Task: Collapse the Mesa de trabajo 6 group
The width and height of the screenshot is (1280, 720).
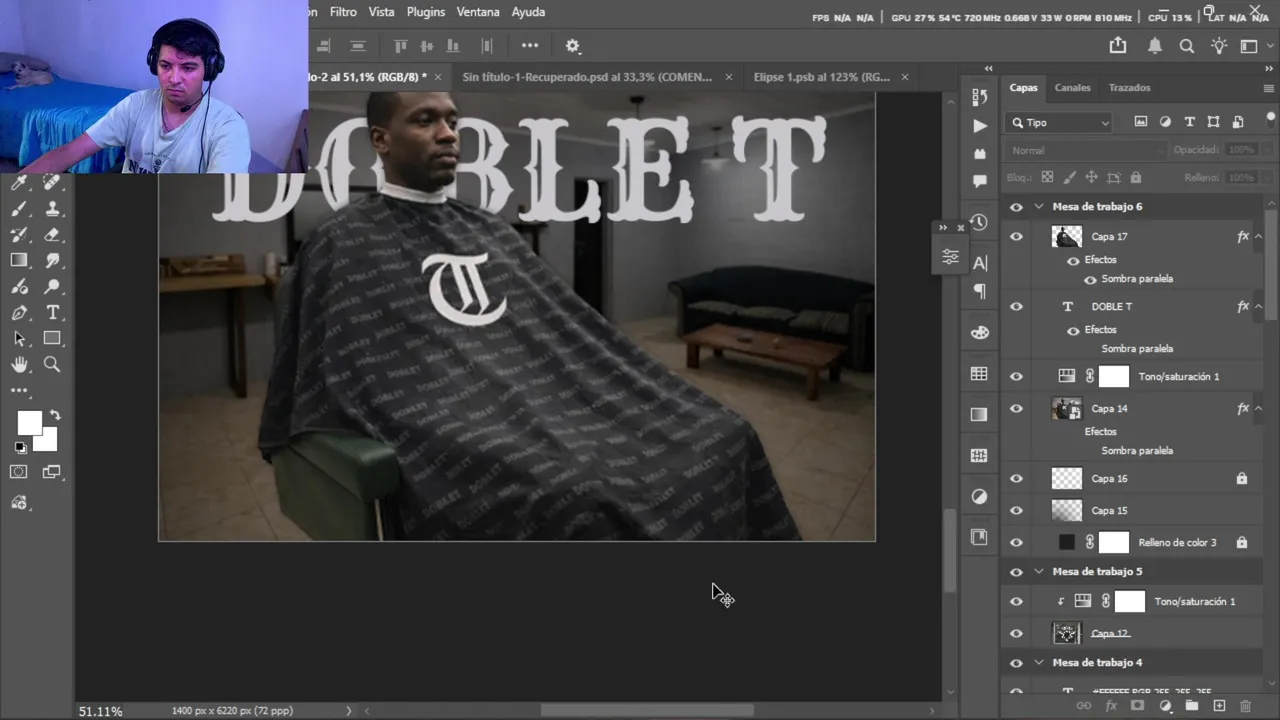Action: tap(1038, 207)
